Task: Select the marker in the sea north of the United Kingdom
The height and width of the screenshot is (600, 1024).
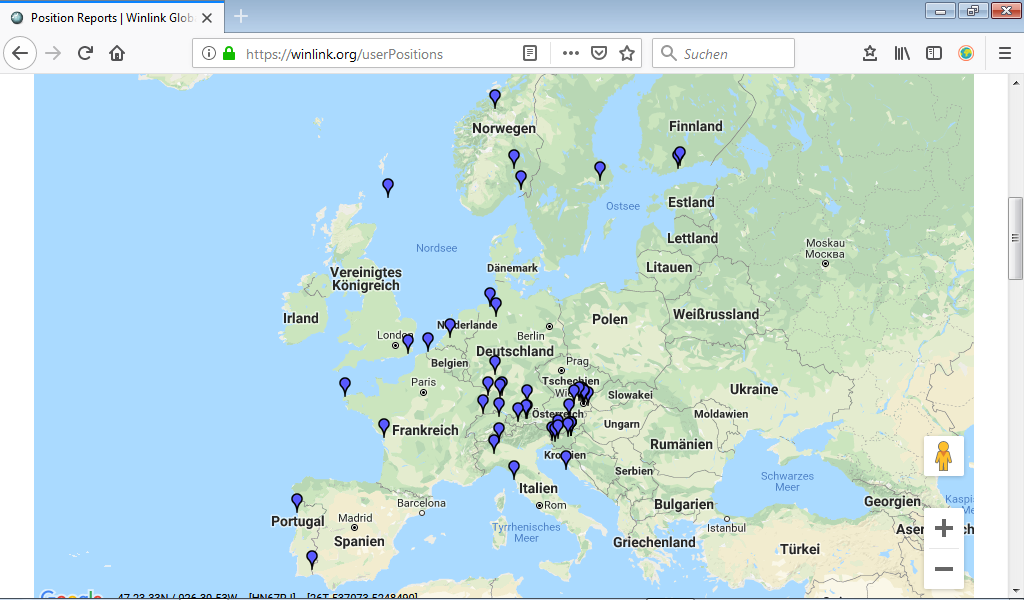Action: tap(388, 187)
